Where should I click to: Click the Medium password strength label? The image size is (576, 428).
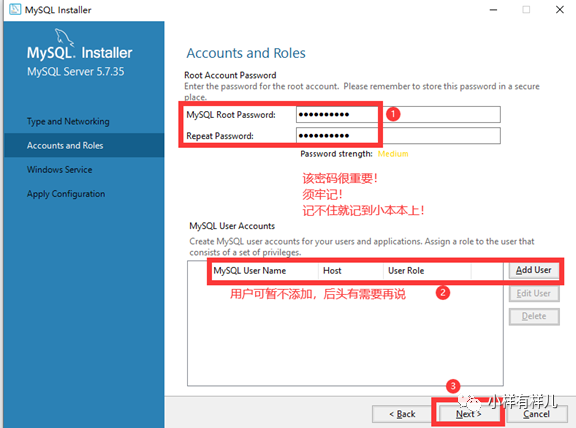pos(393,154)
